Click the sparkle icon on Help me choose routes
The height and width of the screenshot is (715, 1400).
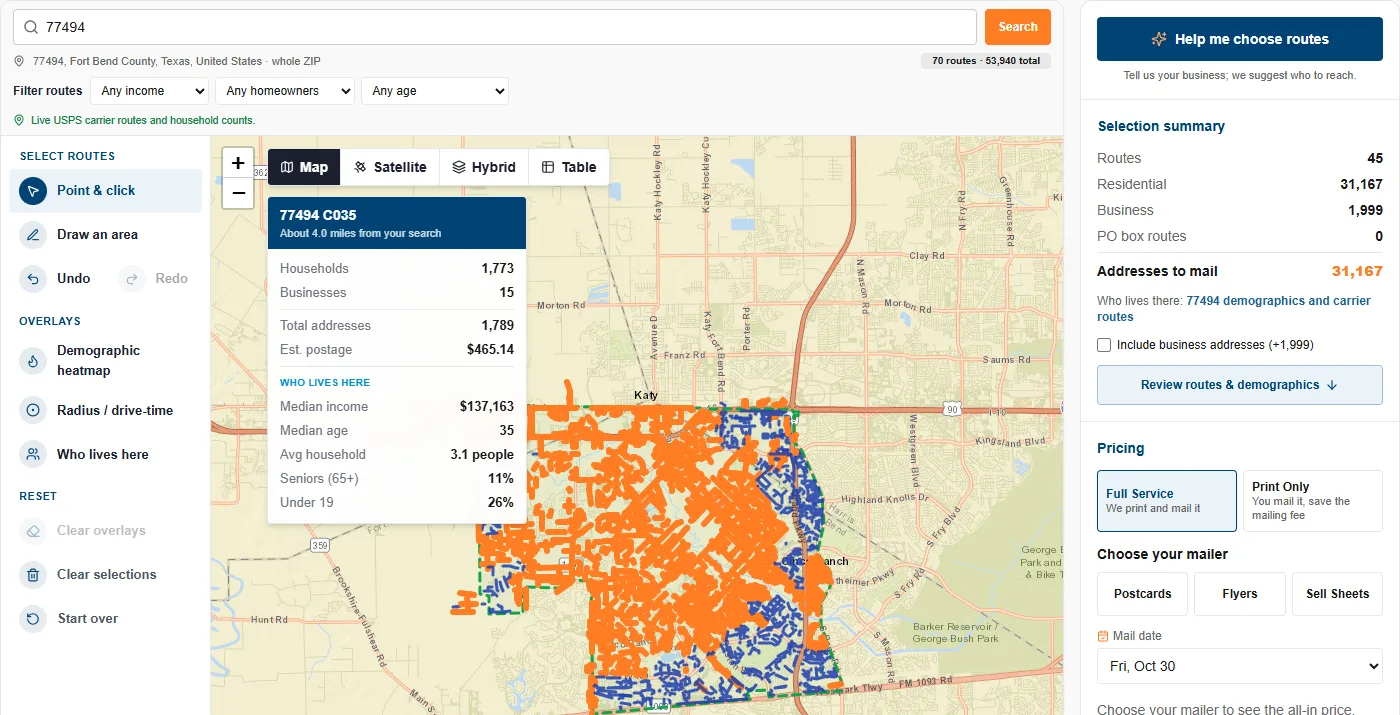click(1159, 39)
